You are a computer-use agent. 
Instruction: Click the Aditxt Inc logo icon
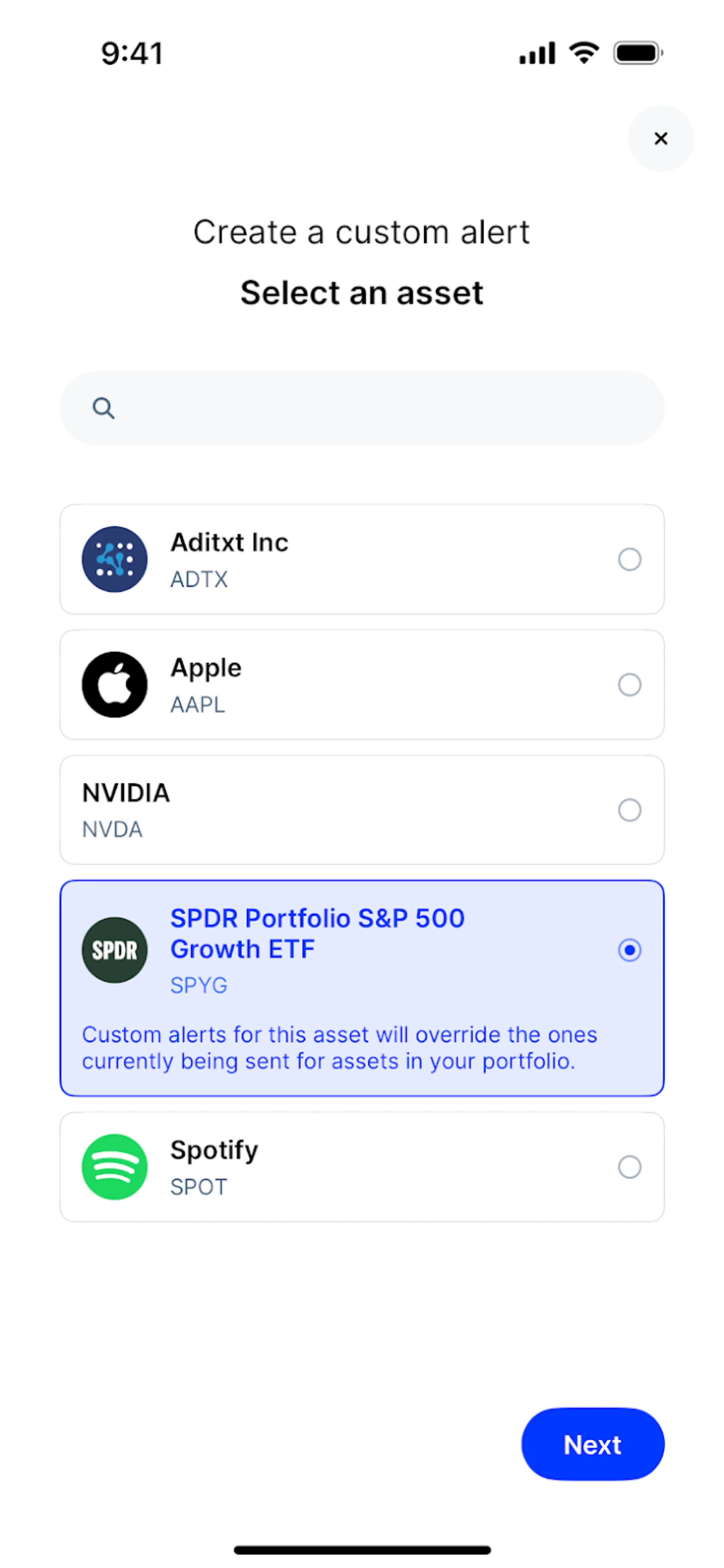click(x=114, y=559)
